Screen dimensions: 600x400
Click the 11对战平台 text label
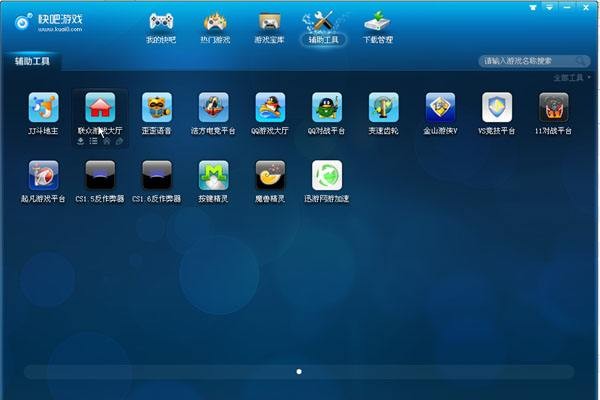point(553,131)
